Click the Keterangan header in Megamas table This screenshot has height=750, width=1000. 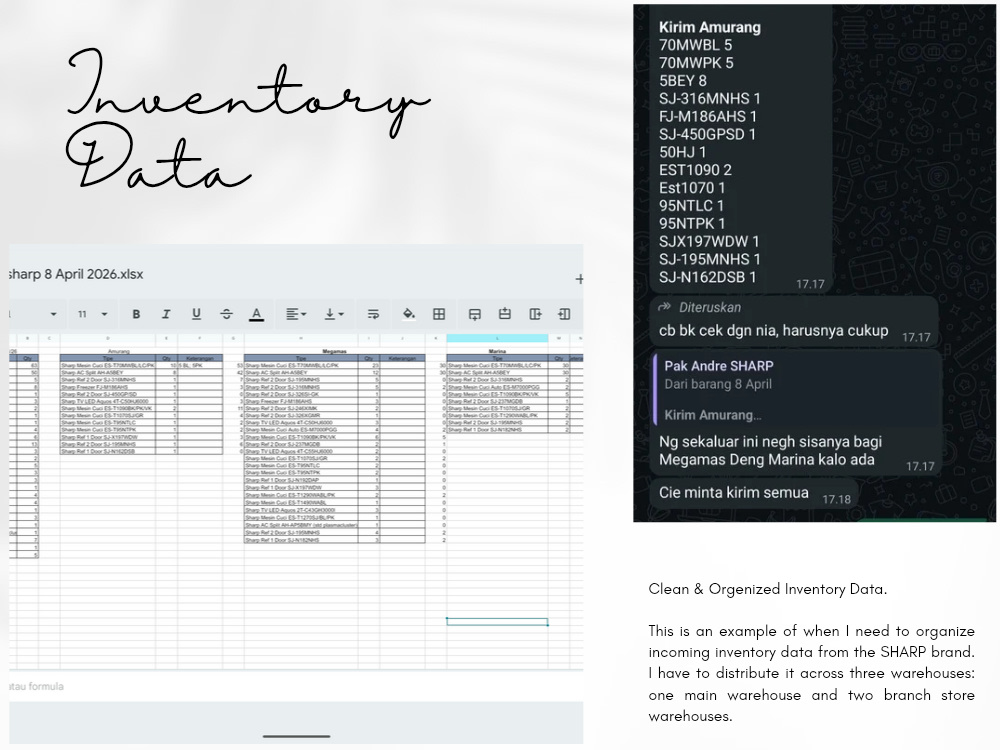pos(402,358)
